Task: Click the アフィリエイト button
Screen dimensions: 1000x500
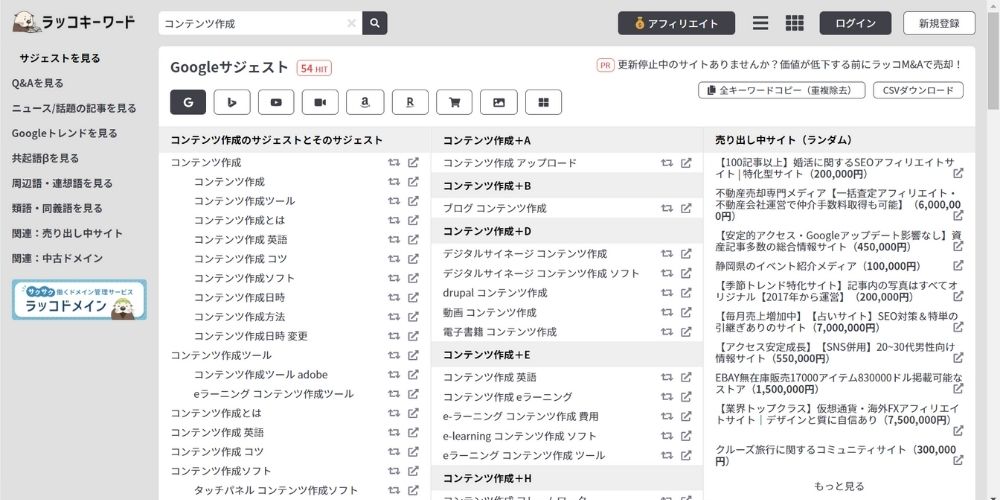Action: click(x=676, y=24)
